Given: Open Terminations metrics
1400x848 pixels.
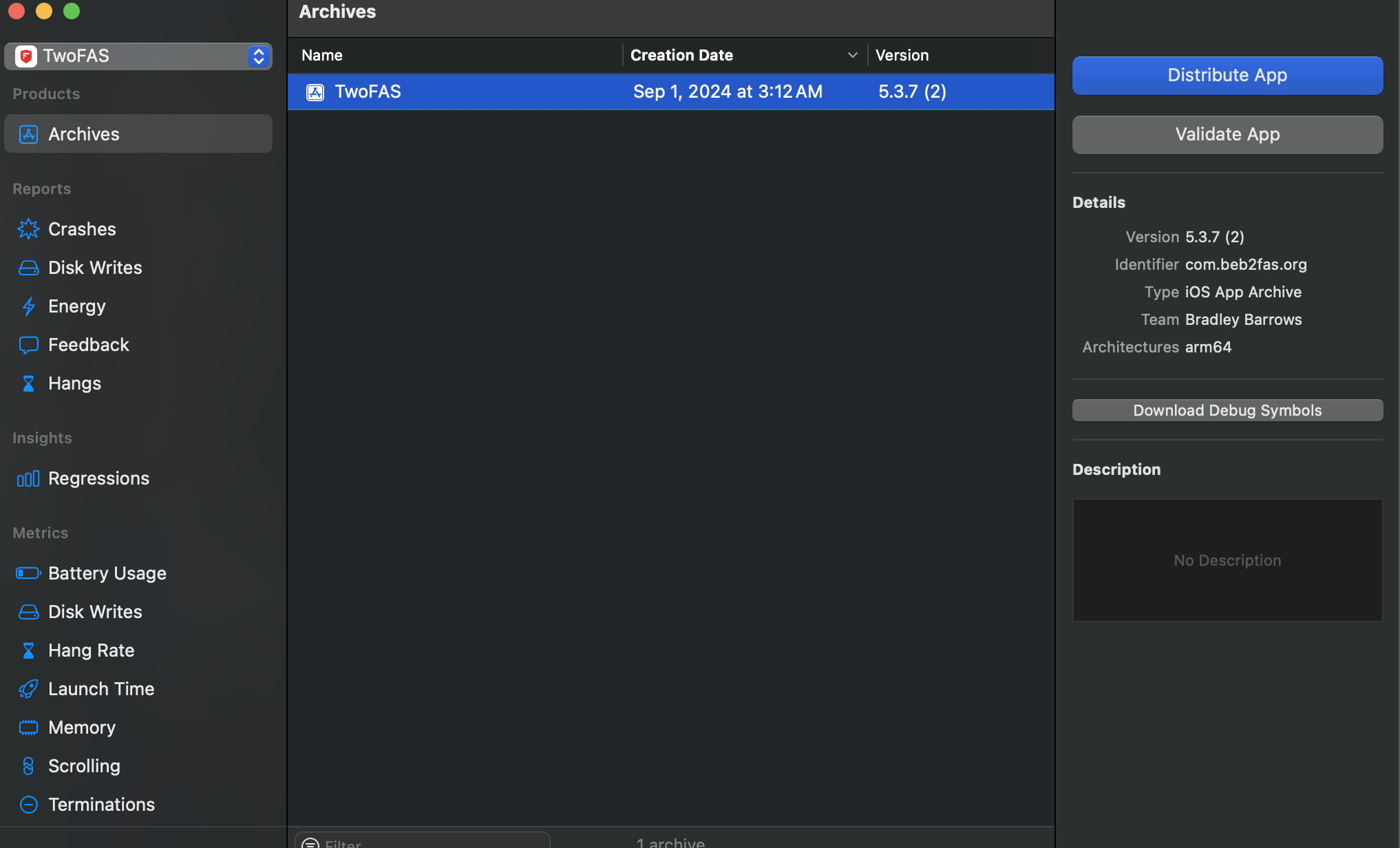Looking at the screenshot, I should 138,804.
